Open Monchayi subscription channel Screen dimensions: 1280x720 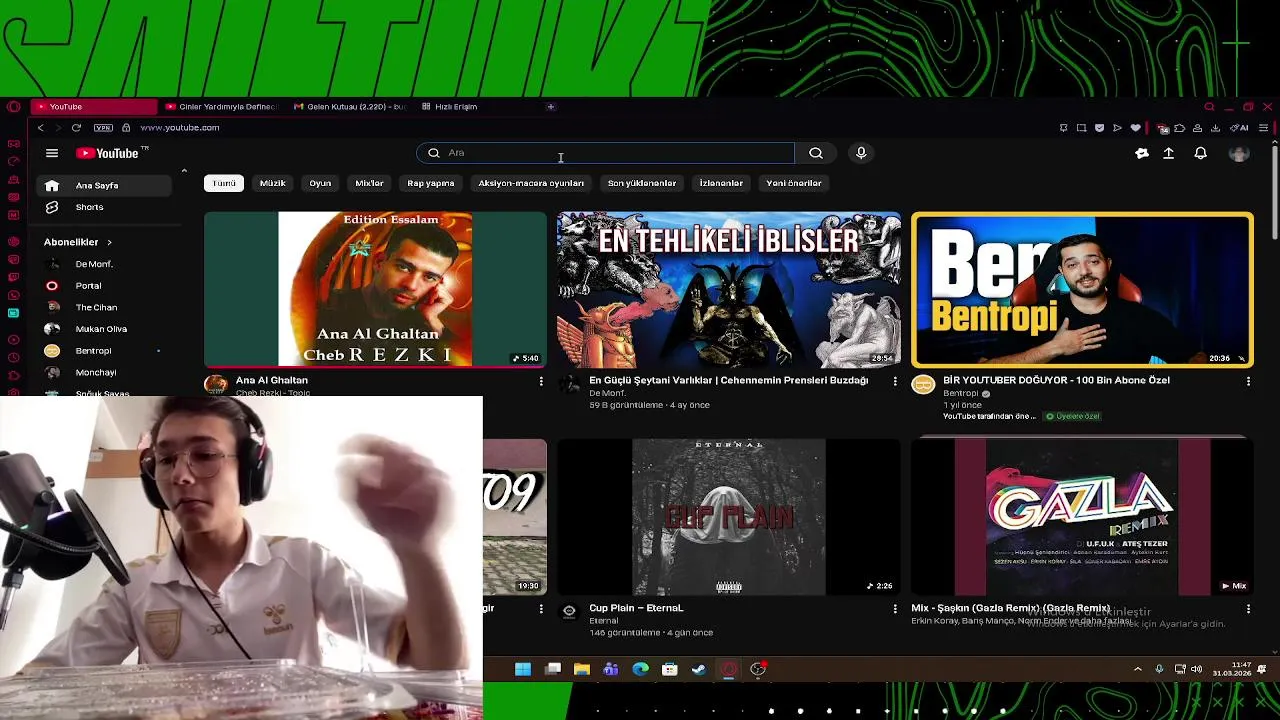tap(98, 373)
